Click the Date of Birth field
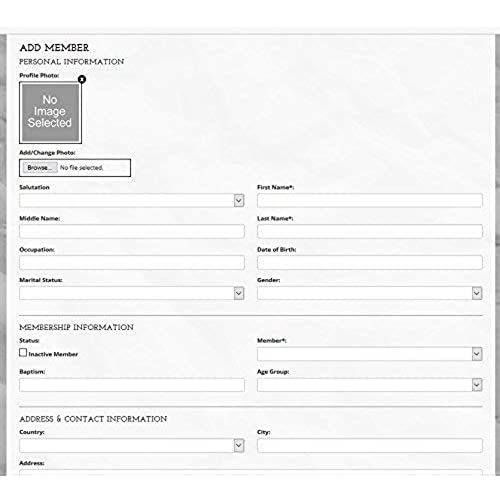The width and height of the screenshot is (500, 500). coord(370,262)
